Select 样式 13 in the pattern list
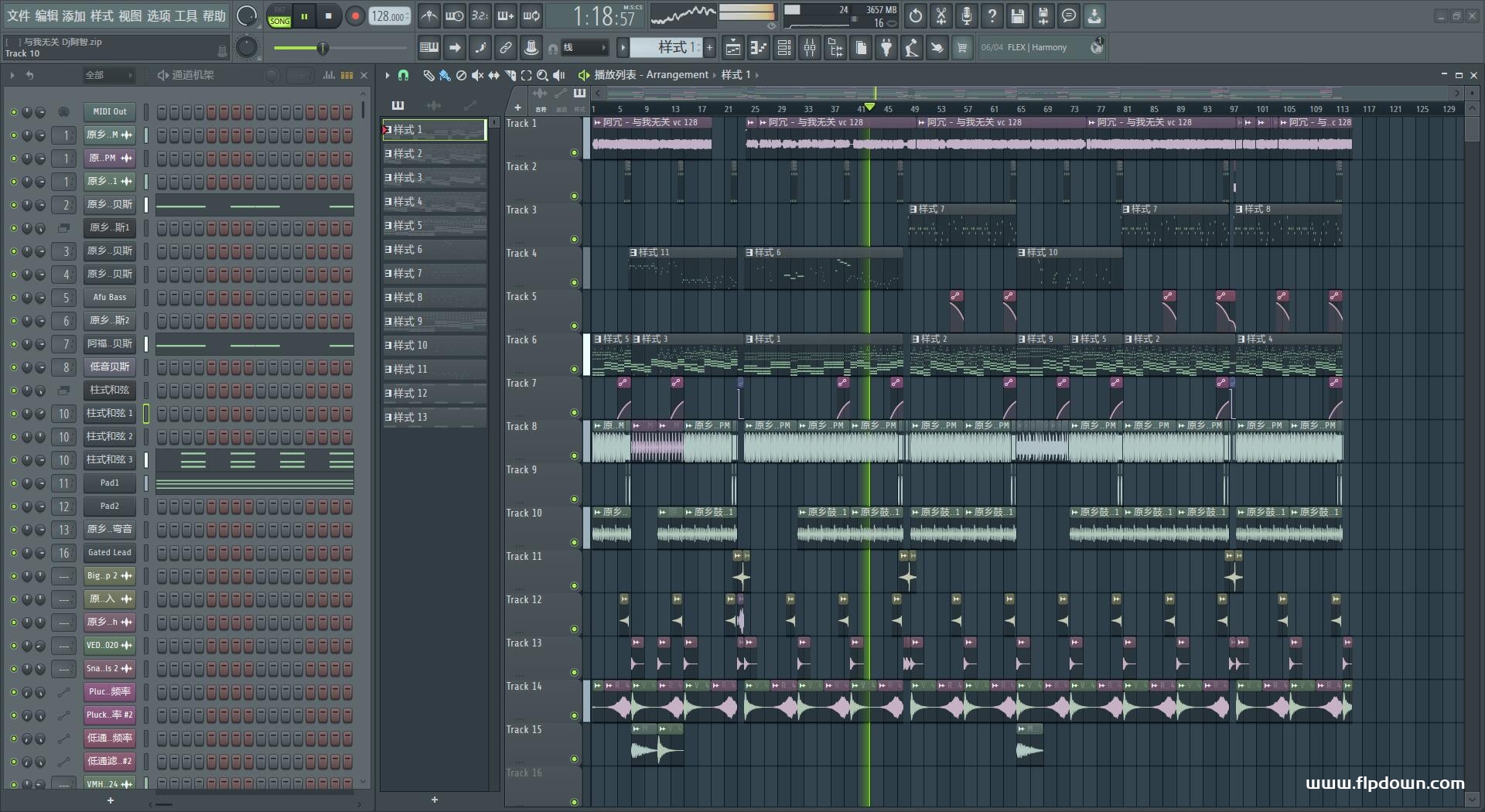 [435, 418]
